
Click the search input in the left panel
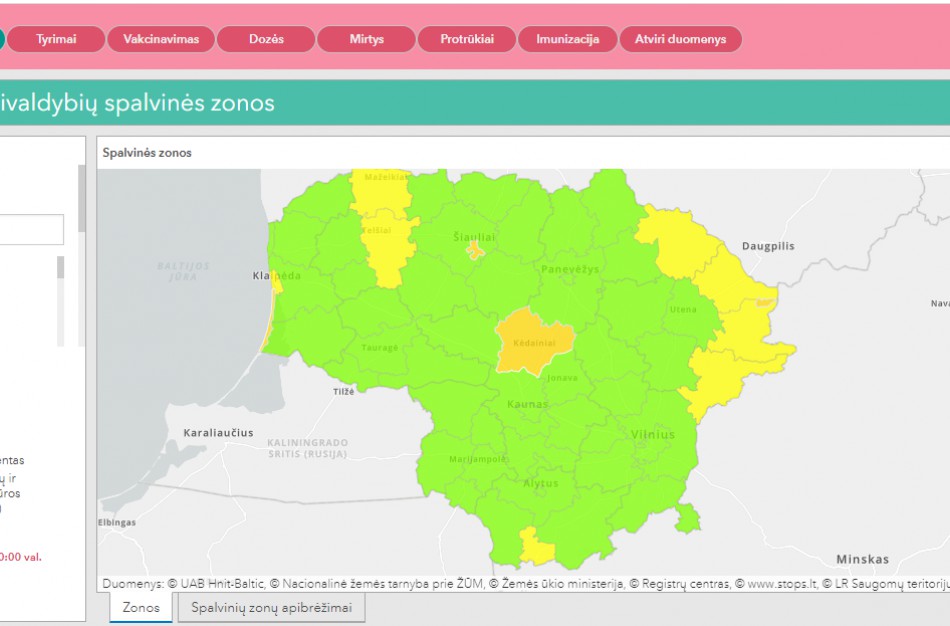[x=32, y=229]
